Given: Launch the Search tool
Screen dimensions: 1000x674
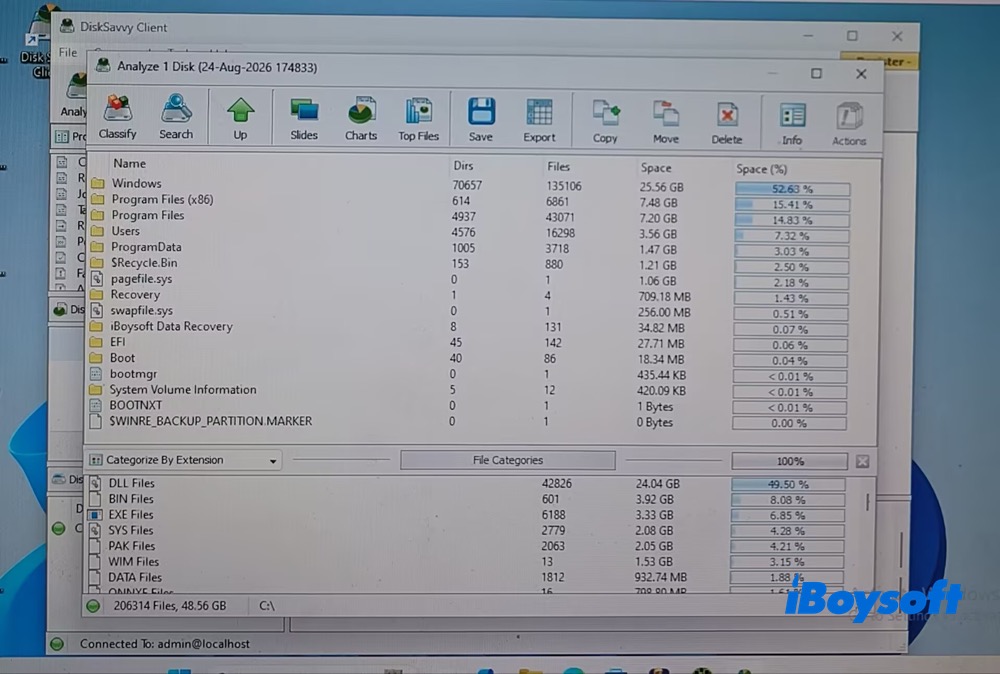Looking at the screenshot, I should pos(176,117).
